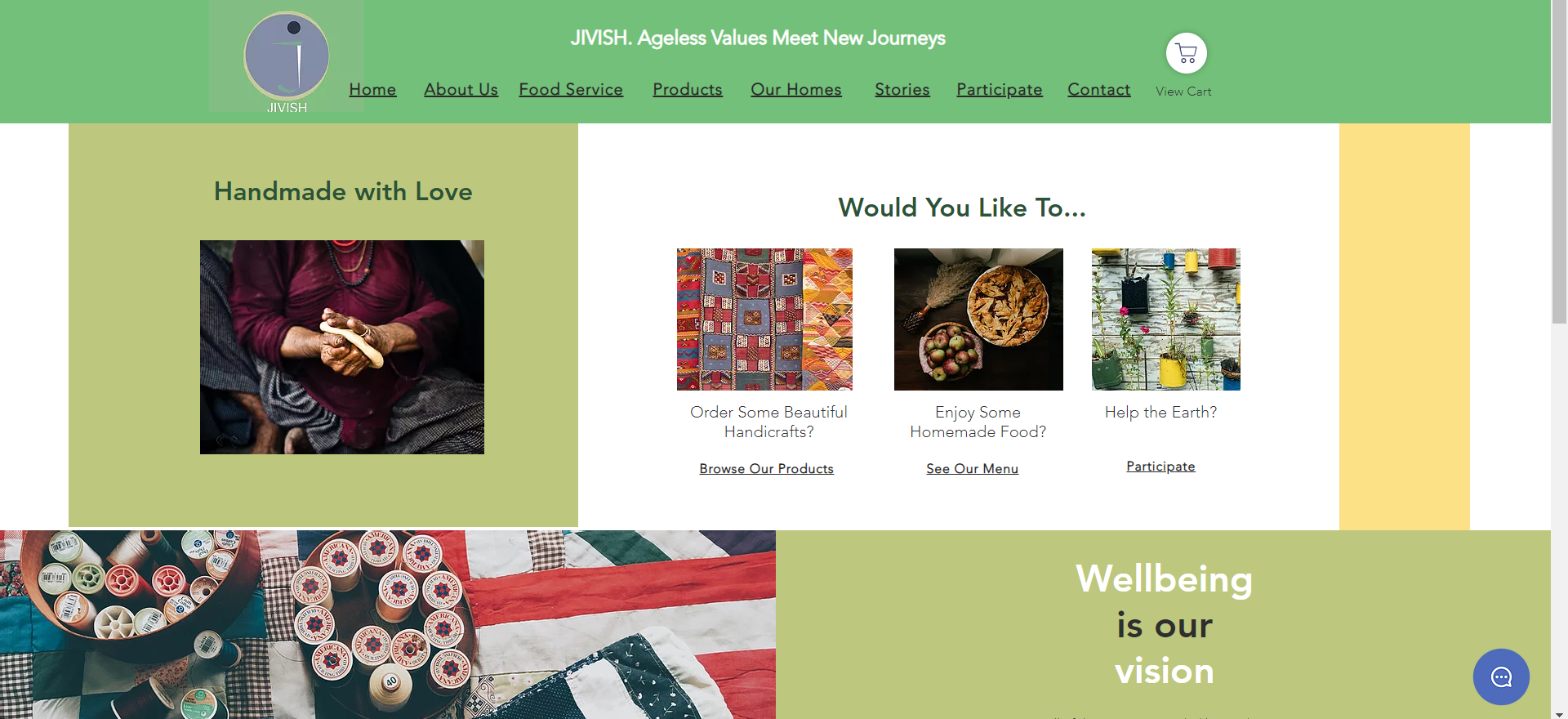Click Participate link under Help the Earth
The width and height of the screenshot is (1568, 719).
[x=1160, y=467]
